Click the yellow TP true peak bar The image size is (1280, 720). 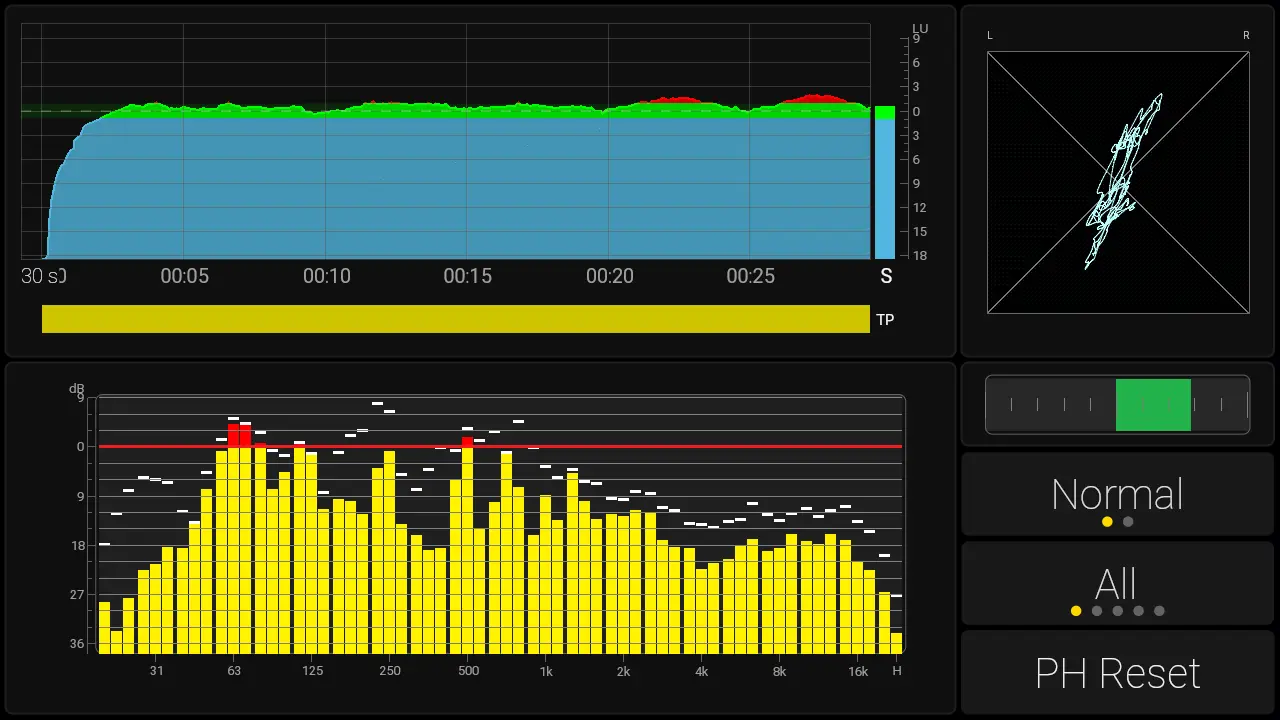pos(455,319)
